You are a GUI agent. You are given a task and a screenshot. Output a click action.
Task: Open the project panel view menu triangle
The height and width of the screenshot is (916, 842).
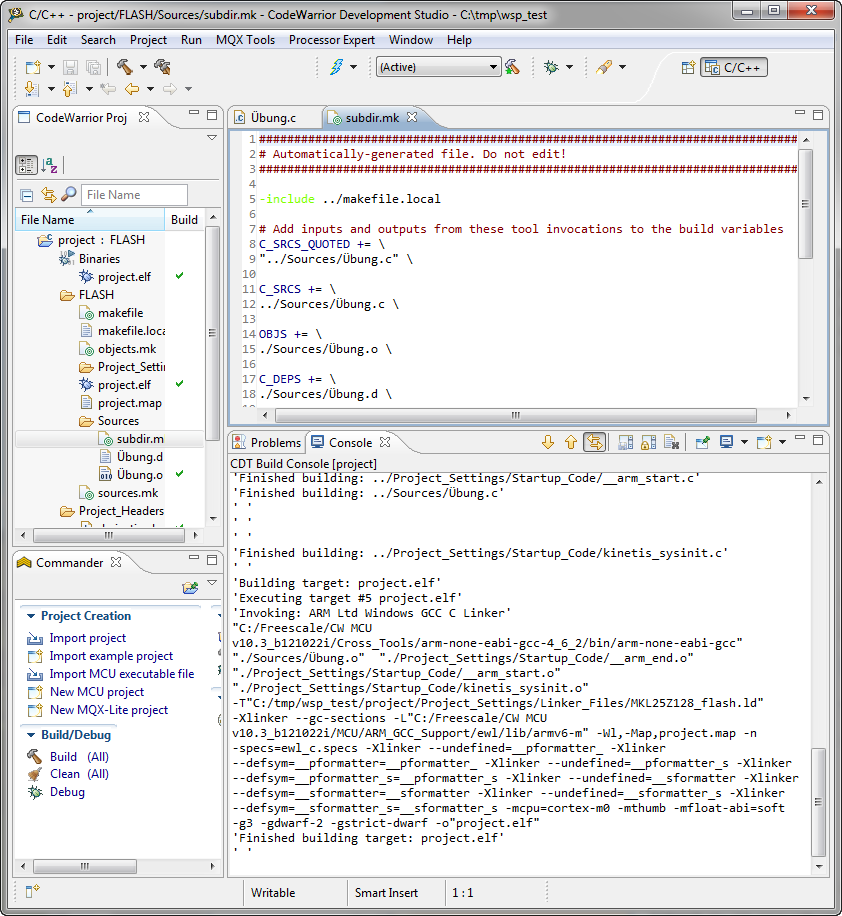[211, 137]
